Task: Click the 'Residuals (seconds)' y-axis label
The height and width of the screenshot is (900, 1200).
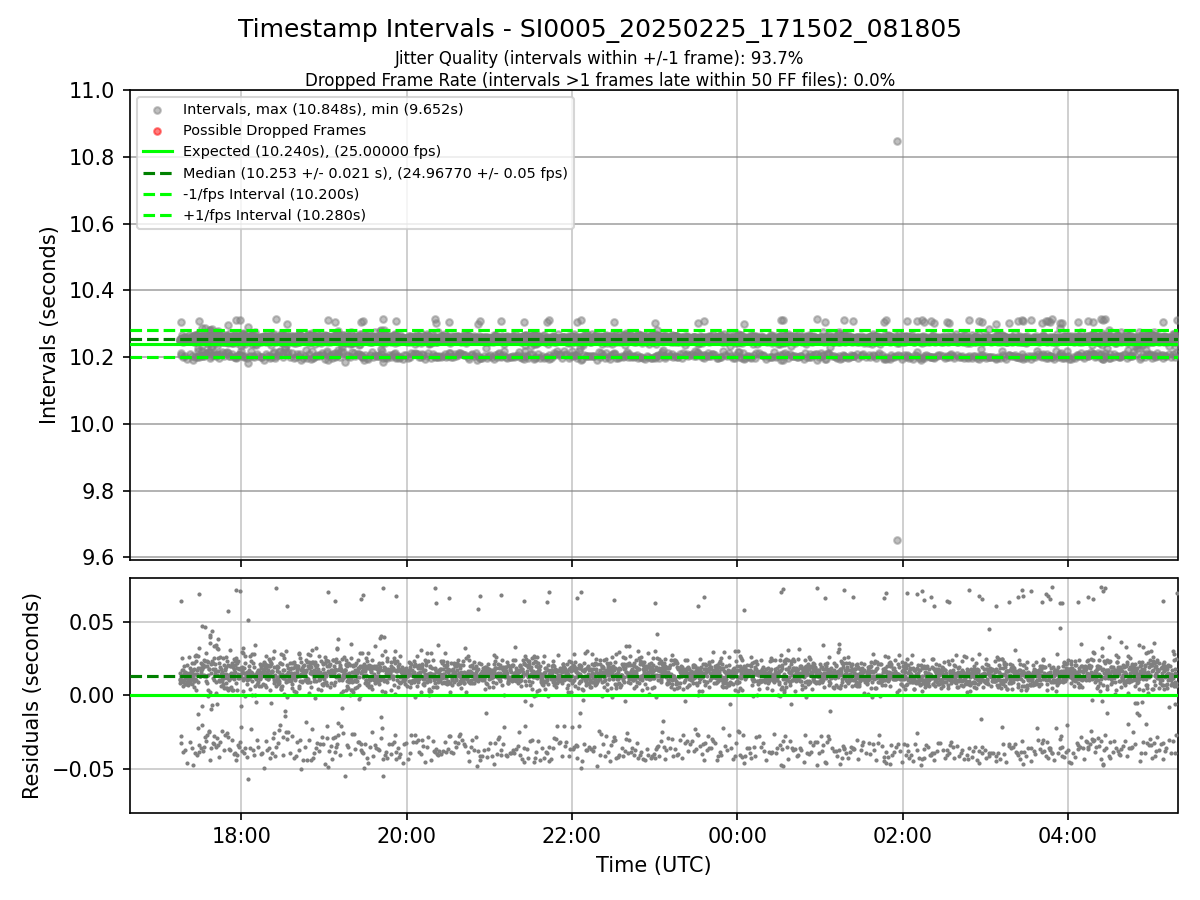Action: 31,695
